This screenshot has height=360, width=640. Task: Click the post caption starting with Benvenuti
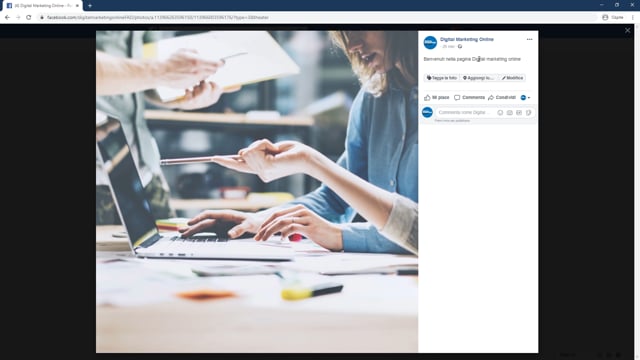coord(472,59)
